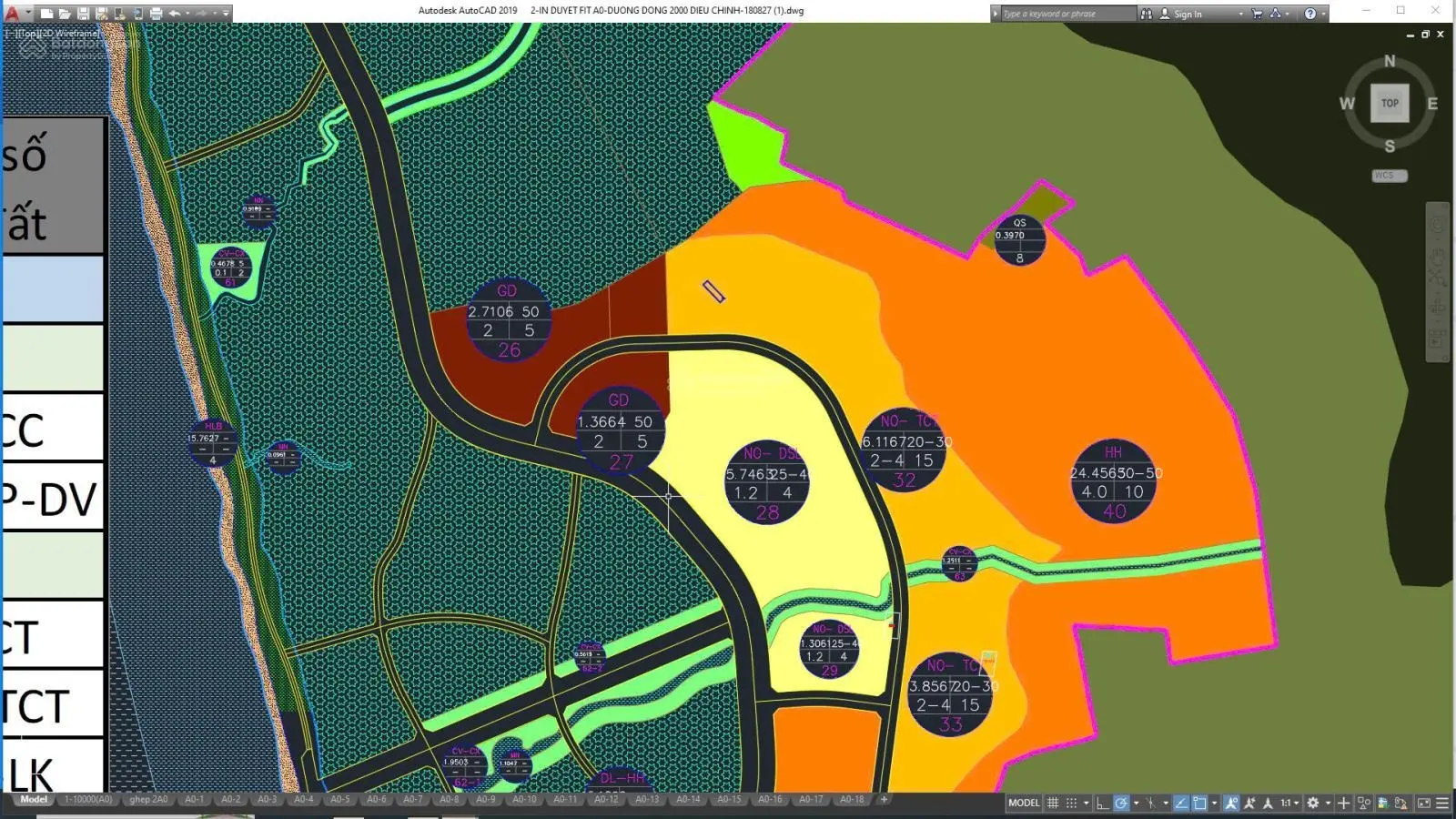
Task: Open the A0-1 layout tab
Action: point(195,800)
